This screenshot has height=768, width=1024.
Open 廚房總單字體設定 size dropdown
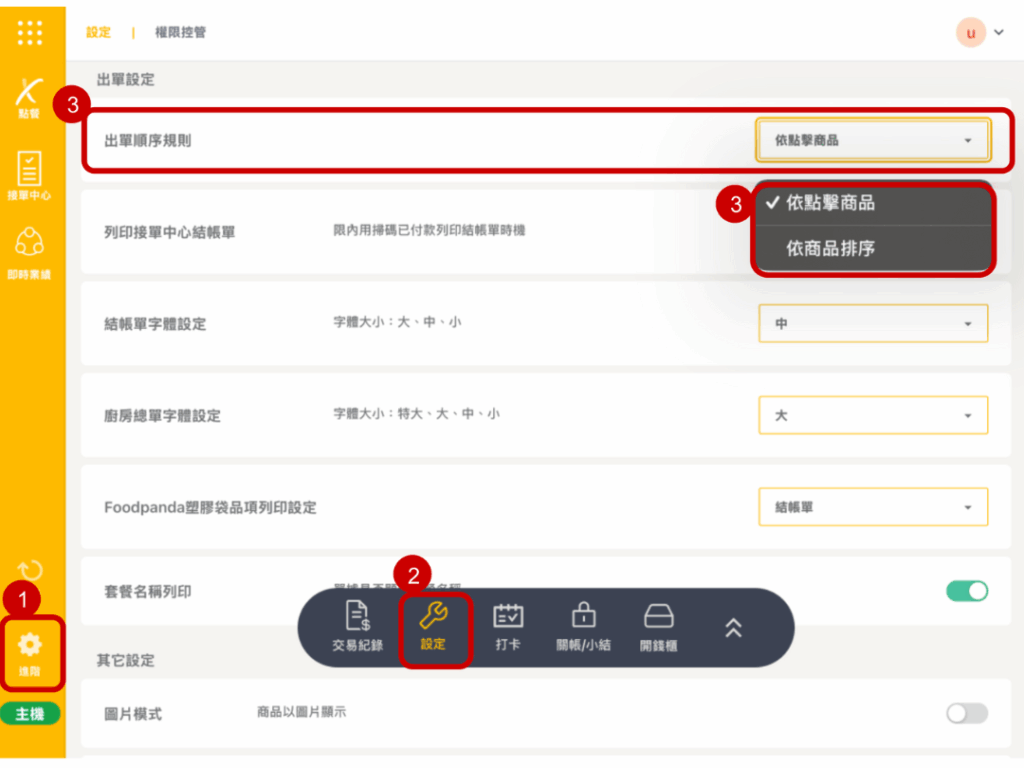click(873, 415)
